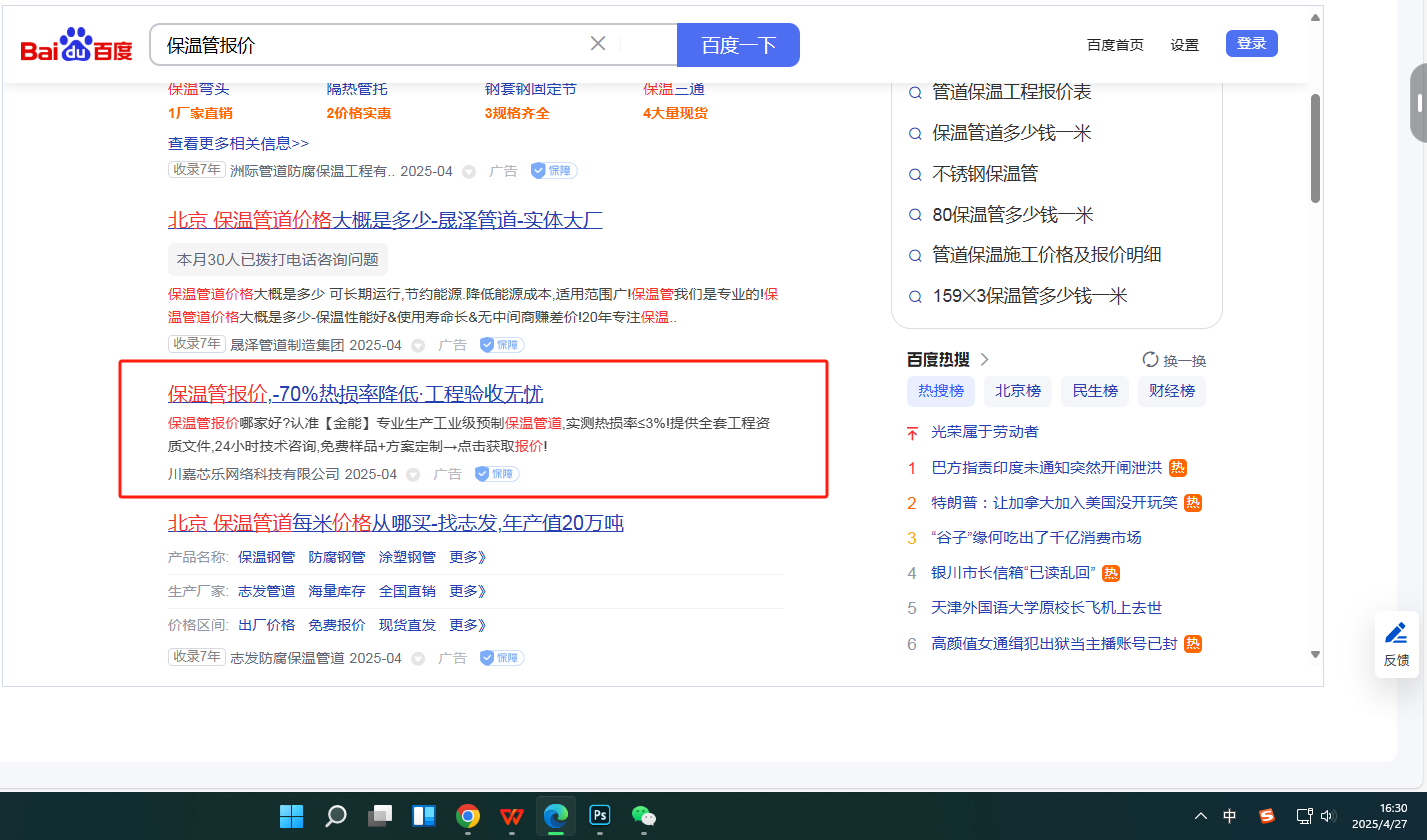This screenshot has height=840, width=1427.
Task: Toggle the 中 input language indicator
Action: [x=1230, y=816]
